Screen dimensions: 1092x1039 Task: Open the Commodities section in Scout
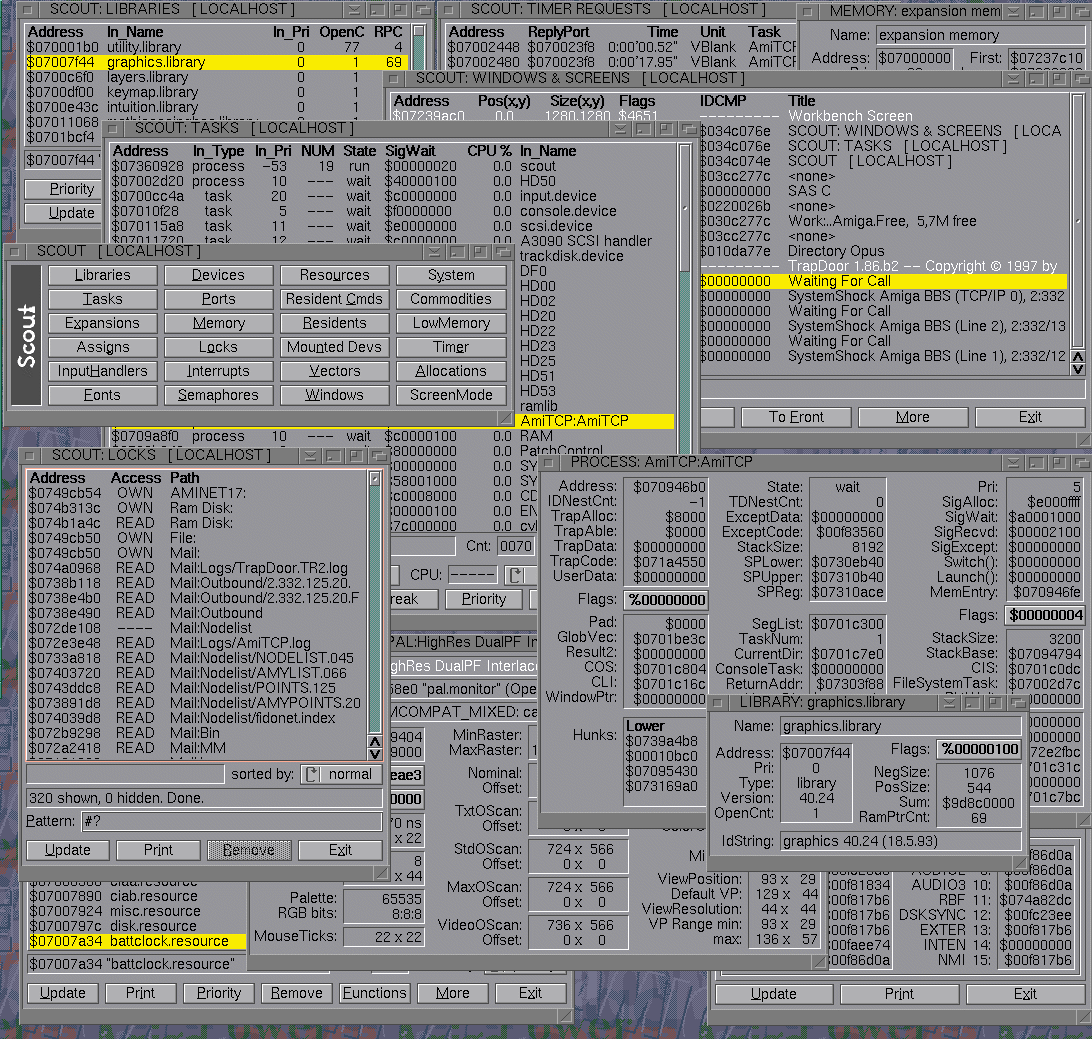click(450, 299)
